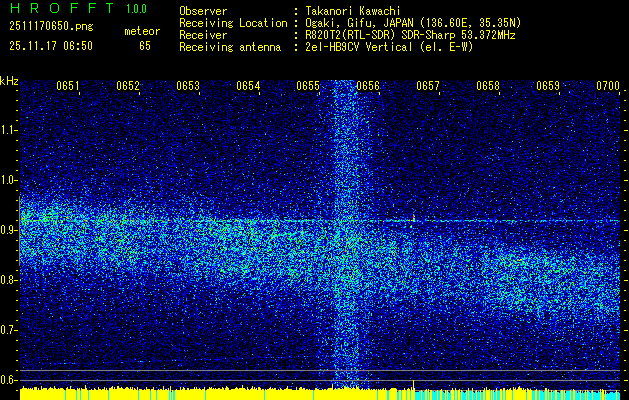
Task: Click the Receiving antenna label
Action: 230,47
